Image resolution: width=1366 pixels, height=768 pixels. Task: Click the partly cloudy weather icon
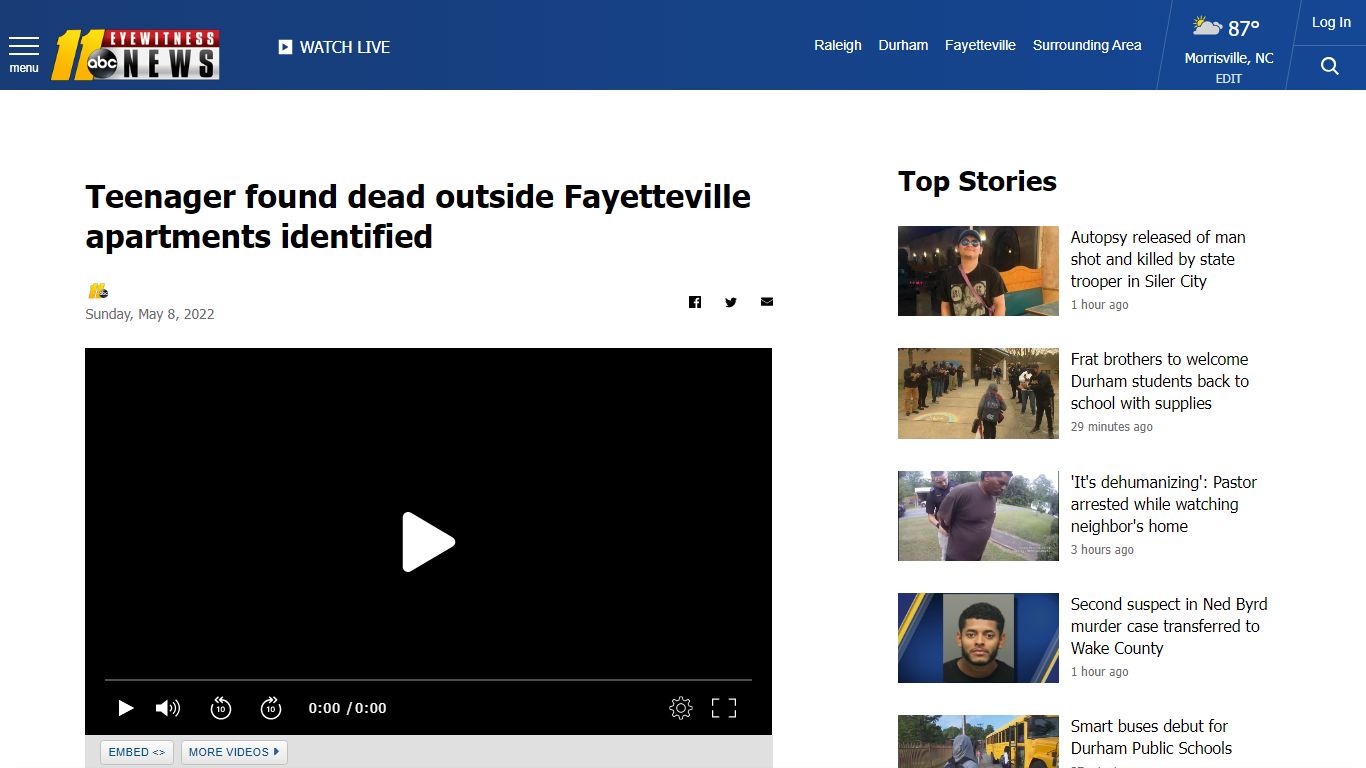point(1207,26)
